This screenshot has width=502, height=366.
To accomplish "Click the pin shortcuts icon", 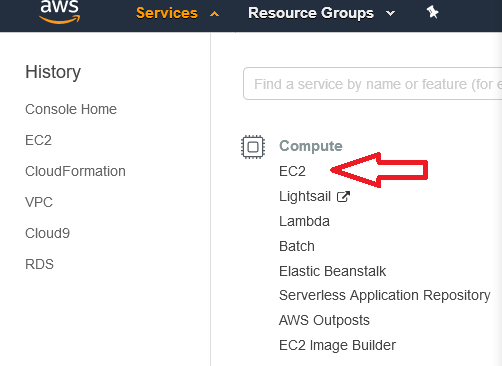I will coord(432,13).
